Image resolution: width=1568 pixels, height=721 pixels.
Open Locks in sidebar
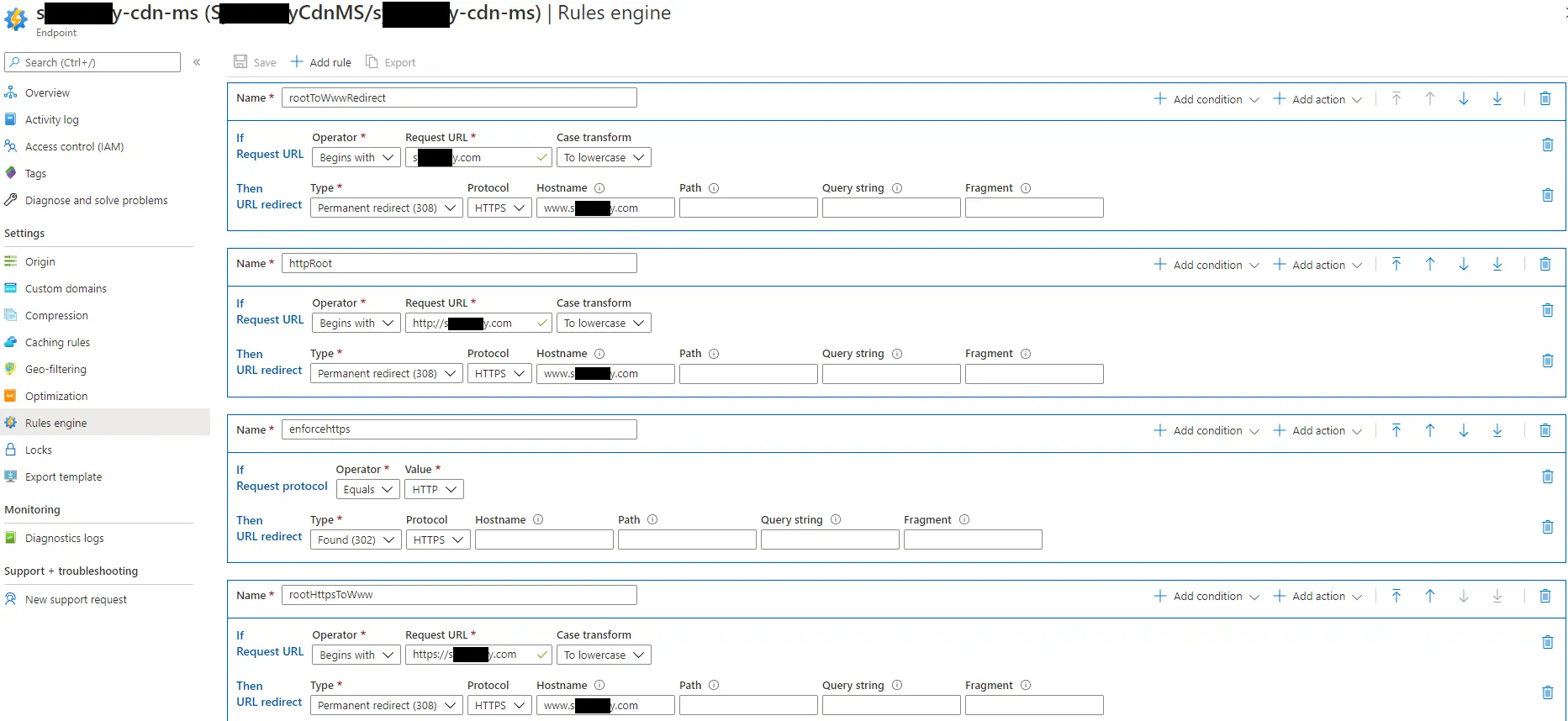pyautogui.click(x=38, y=450)
